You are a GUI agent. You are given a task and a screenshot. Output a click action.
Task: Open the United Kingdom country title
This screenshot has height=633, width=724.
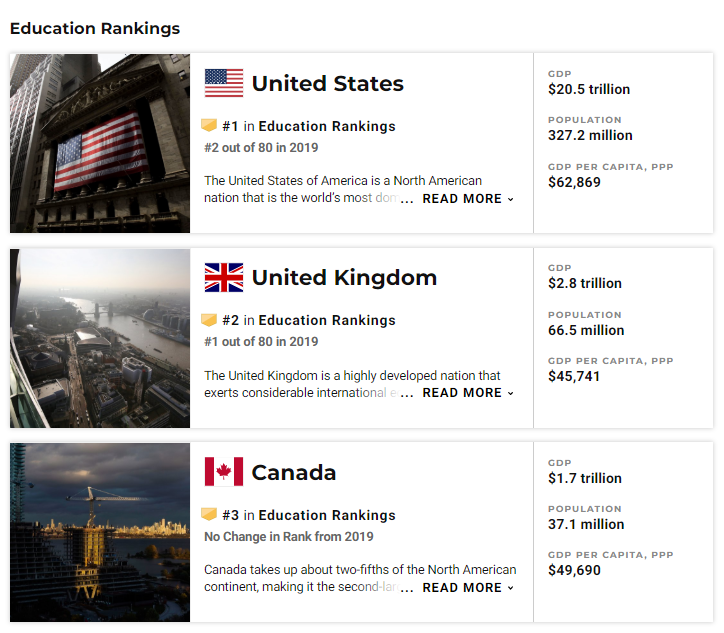(x=344, y=278)
